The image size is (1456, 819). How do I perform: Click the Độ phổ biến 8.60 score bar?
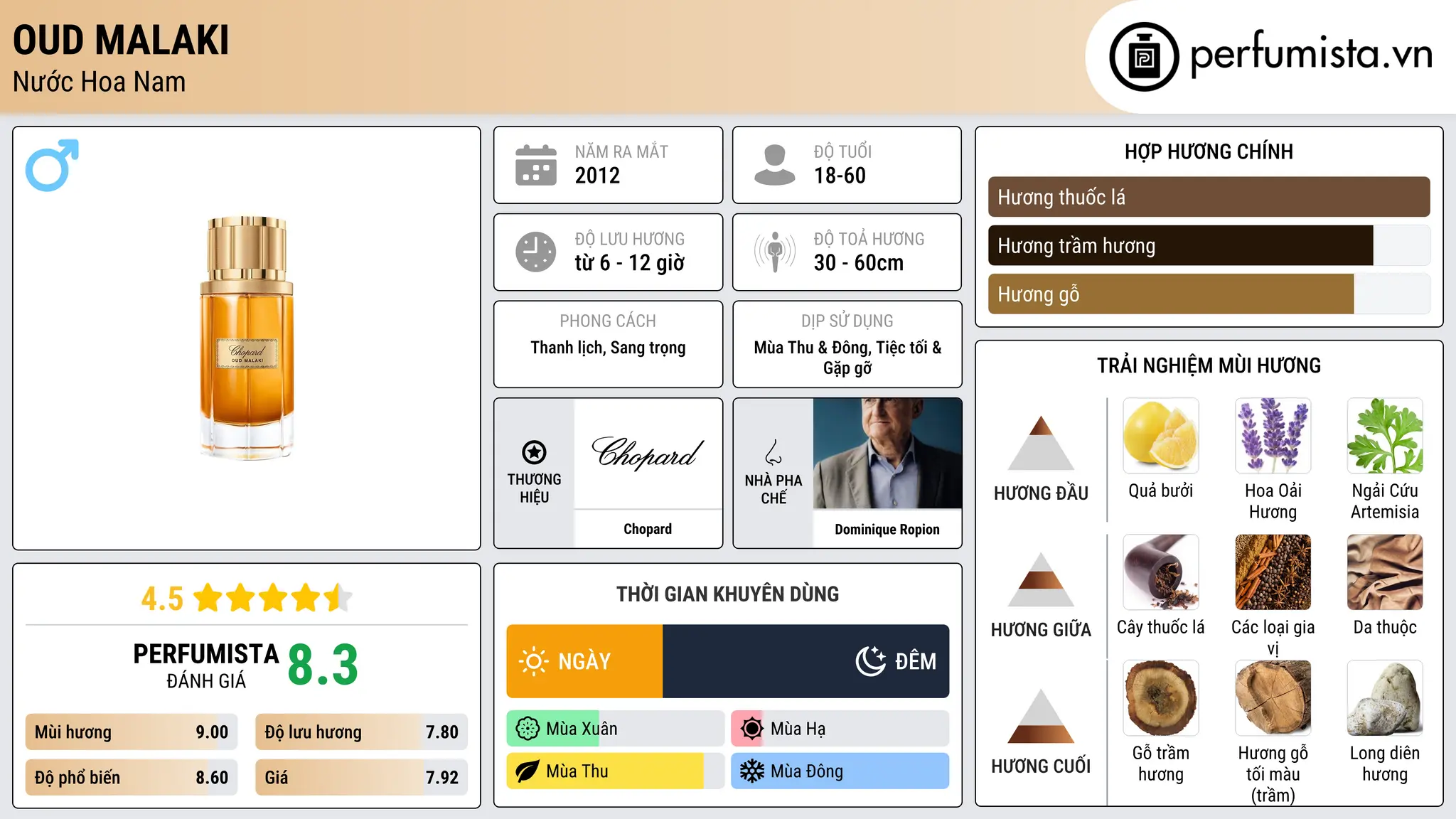pos(132,777)
